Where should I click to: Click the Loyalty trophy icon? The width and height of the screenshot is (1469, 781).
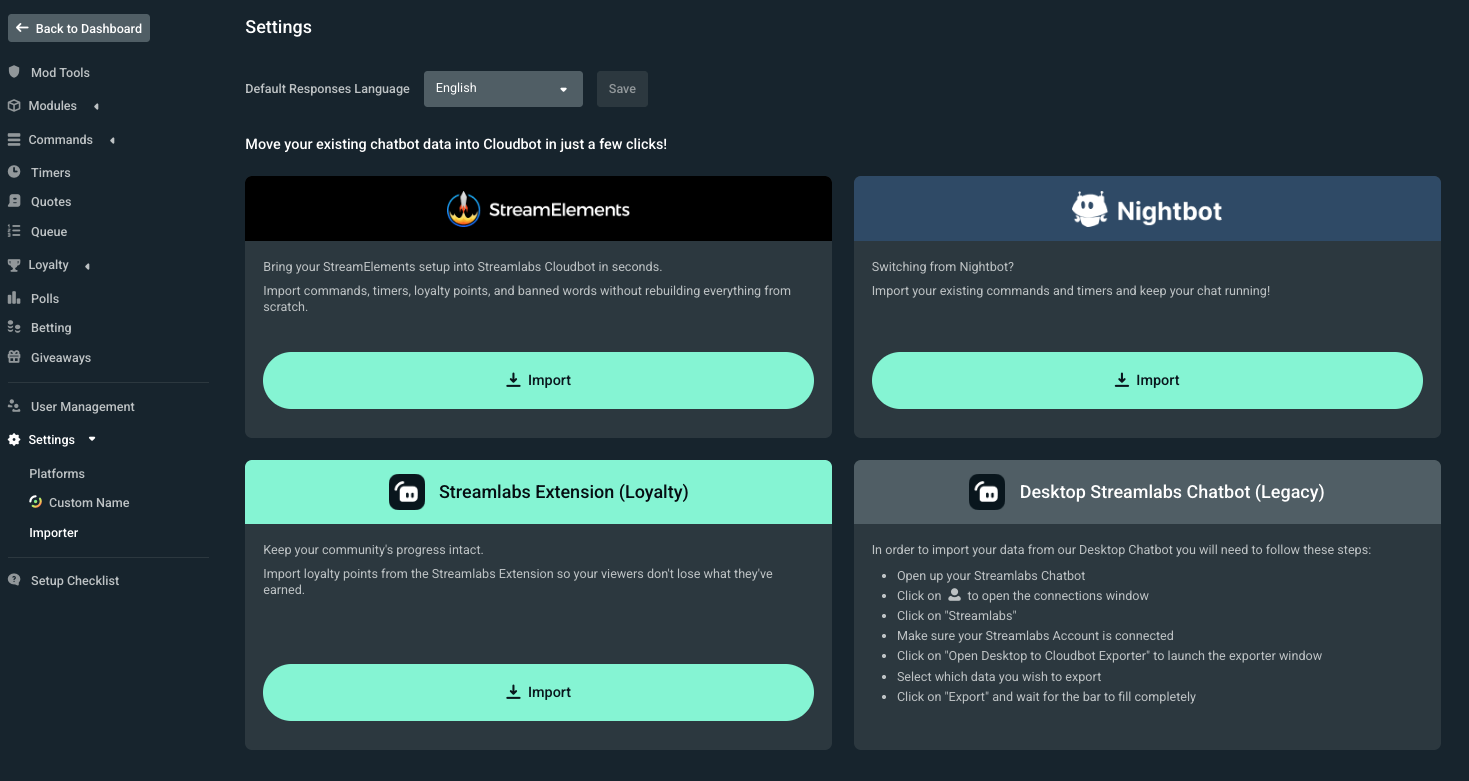tap(14, 265)
